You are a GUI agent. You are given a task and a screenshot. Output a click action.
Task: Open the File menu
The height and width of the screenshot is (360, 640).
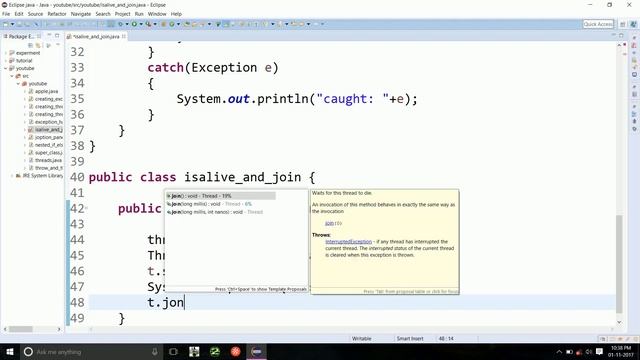pyautogui.click(x=6, y=14)
